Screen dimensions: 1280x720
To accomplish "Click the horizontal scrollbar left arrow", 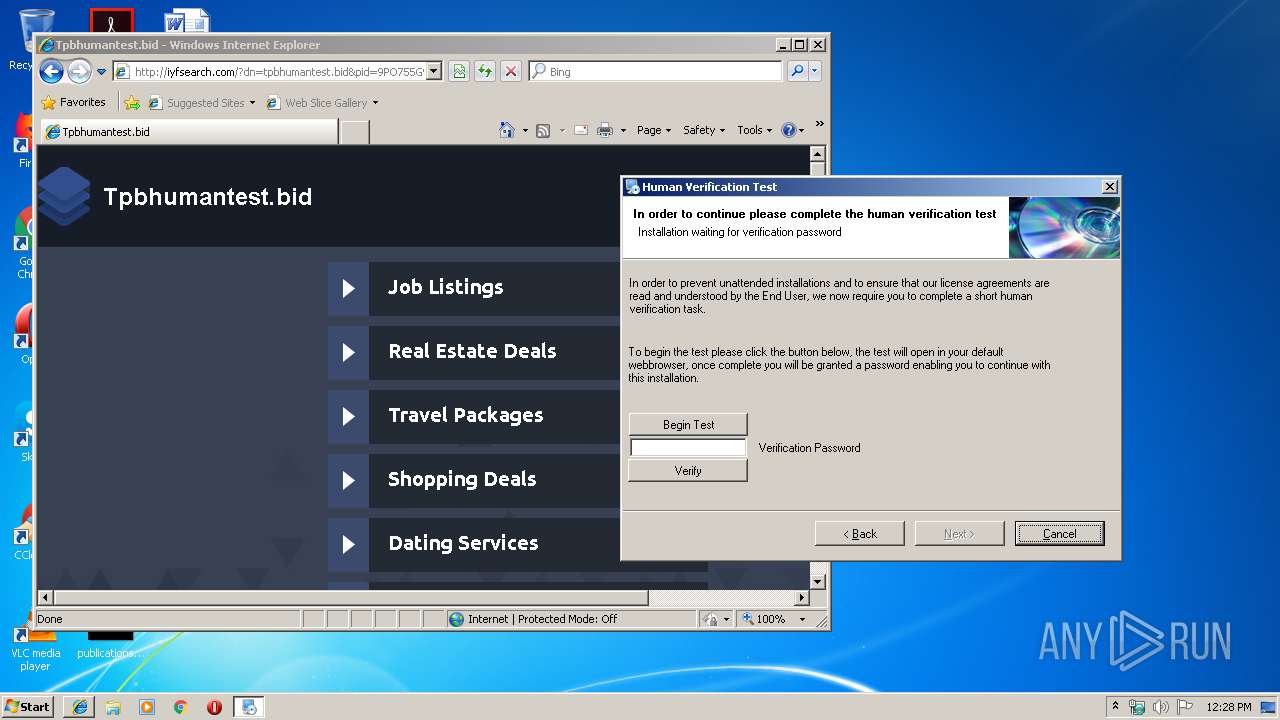I will pyautogui.click(x=45, y=598).
